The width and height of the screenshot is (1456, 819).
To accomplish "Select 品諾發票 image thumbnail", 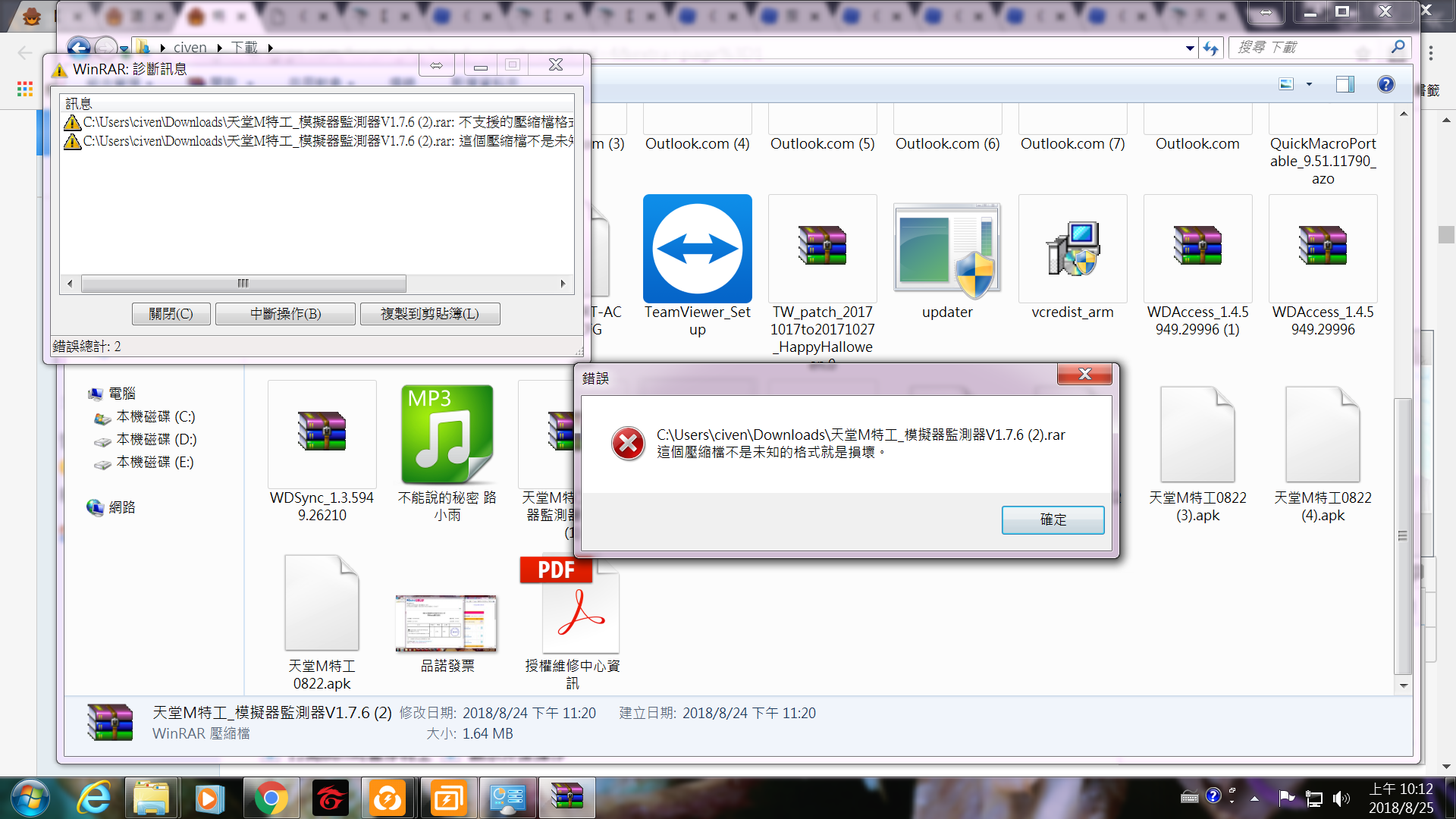I will point(447,623).
